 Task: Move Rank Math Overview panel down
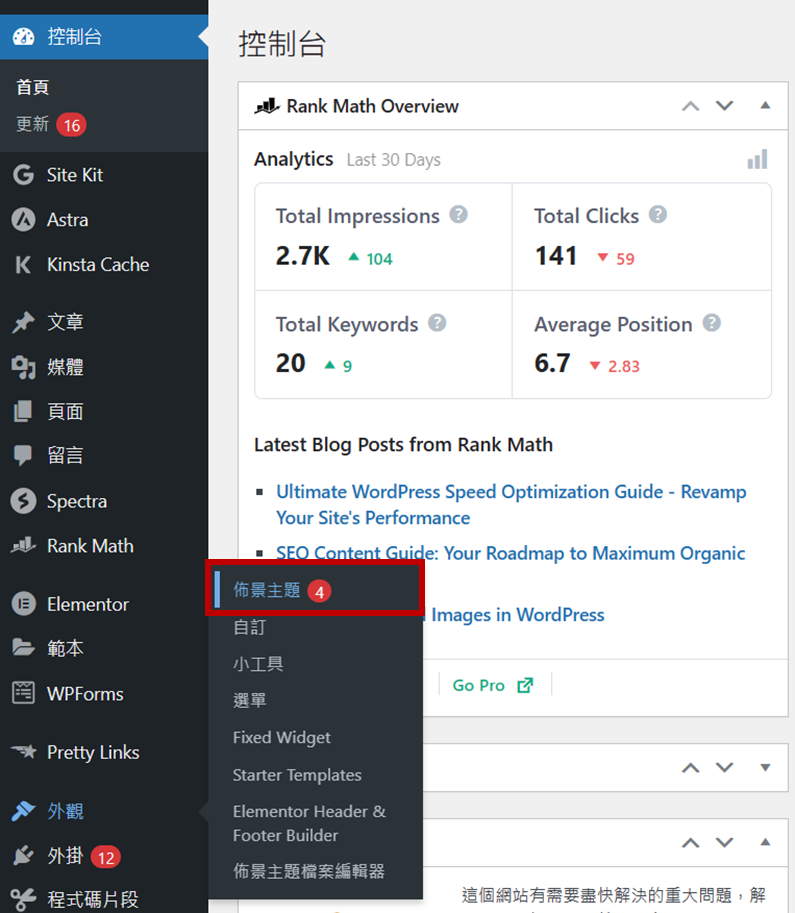coord(725,106)
